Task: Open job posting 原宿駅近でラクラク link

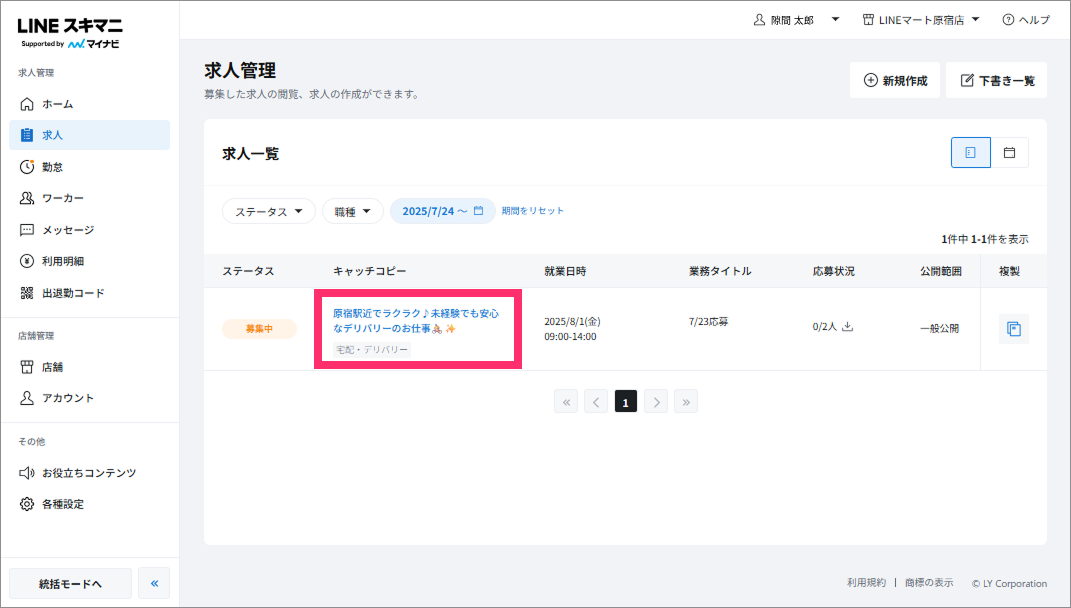Action: pyautogui.click(x=416, y=321)
